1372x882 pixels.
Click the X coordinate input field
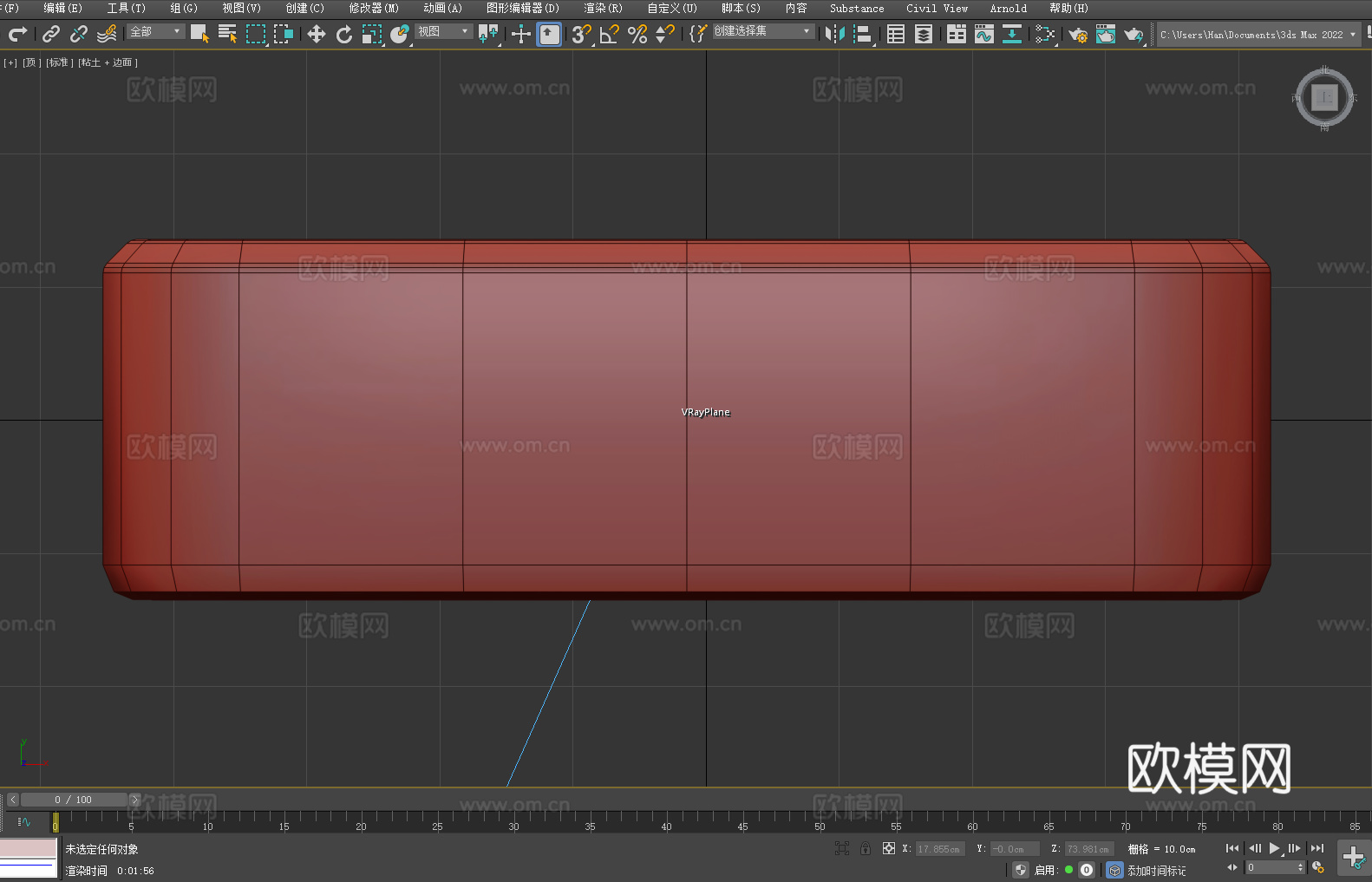point(940,849)
